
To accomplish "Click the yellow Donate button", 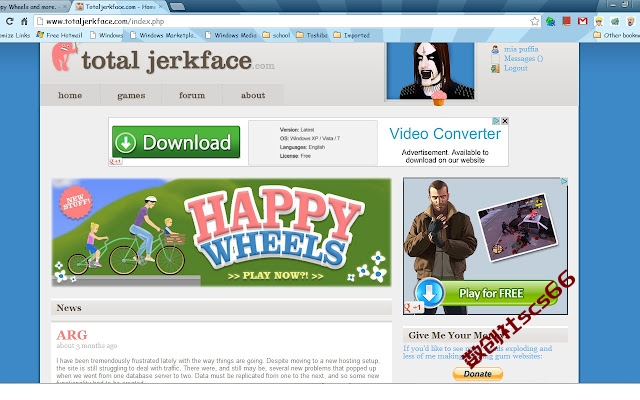I will click(478, 373).
